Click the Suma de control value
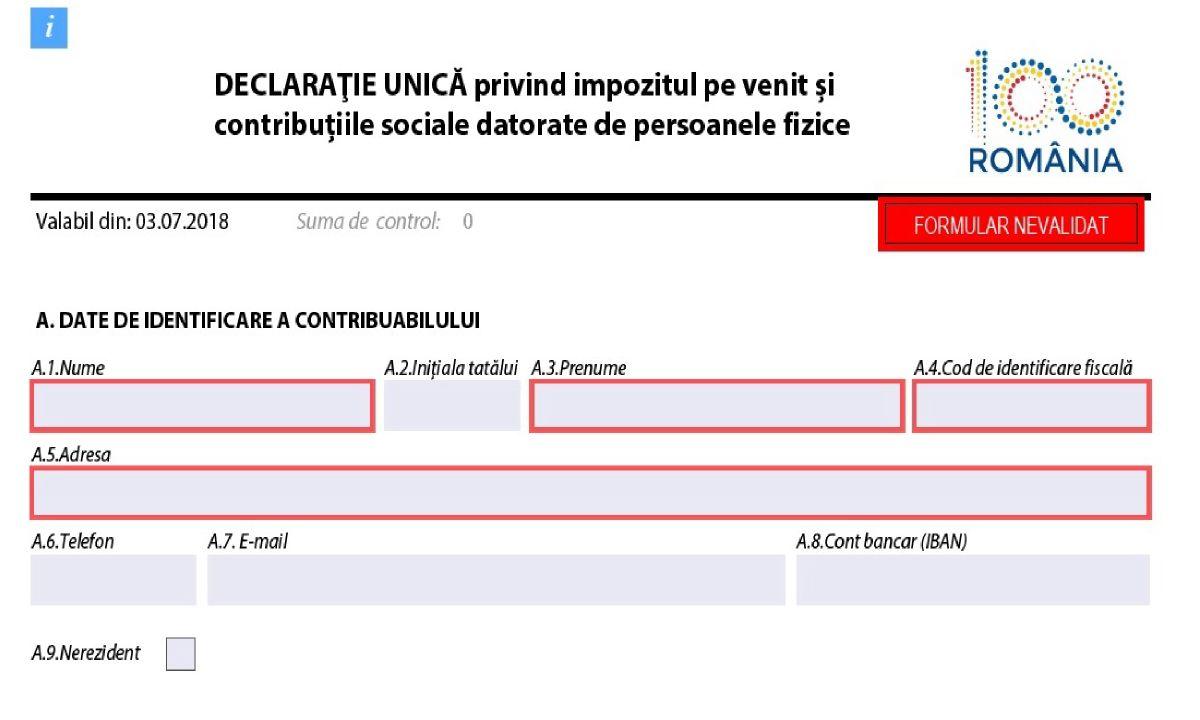This screenshot has height=720, width=1200. (467, 222)
